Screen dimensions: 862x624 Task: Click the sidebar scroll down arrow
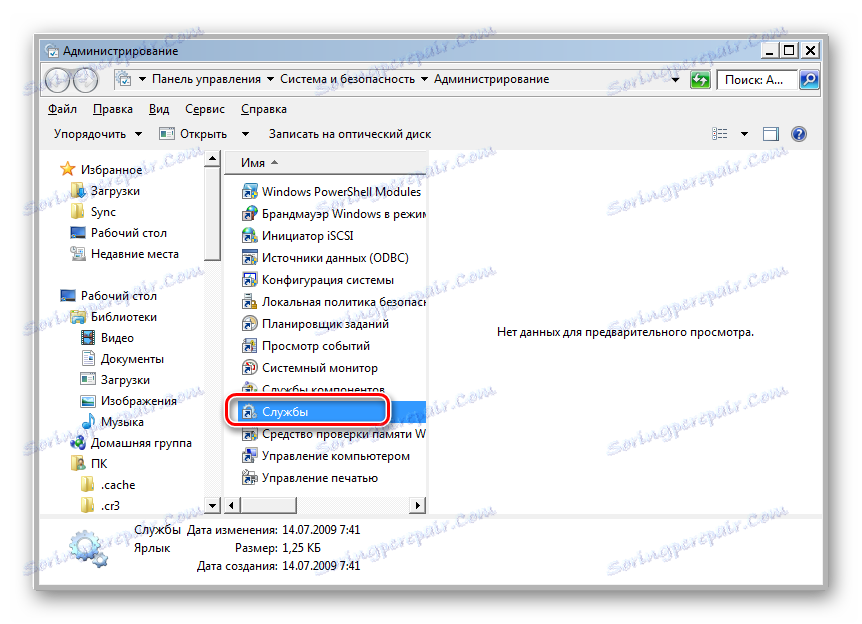(x=212, y=505)
